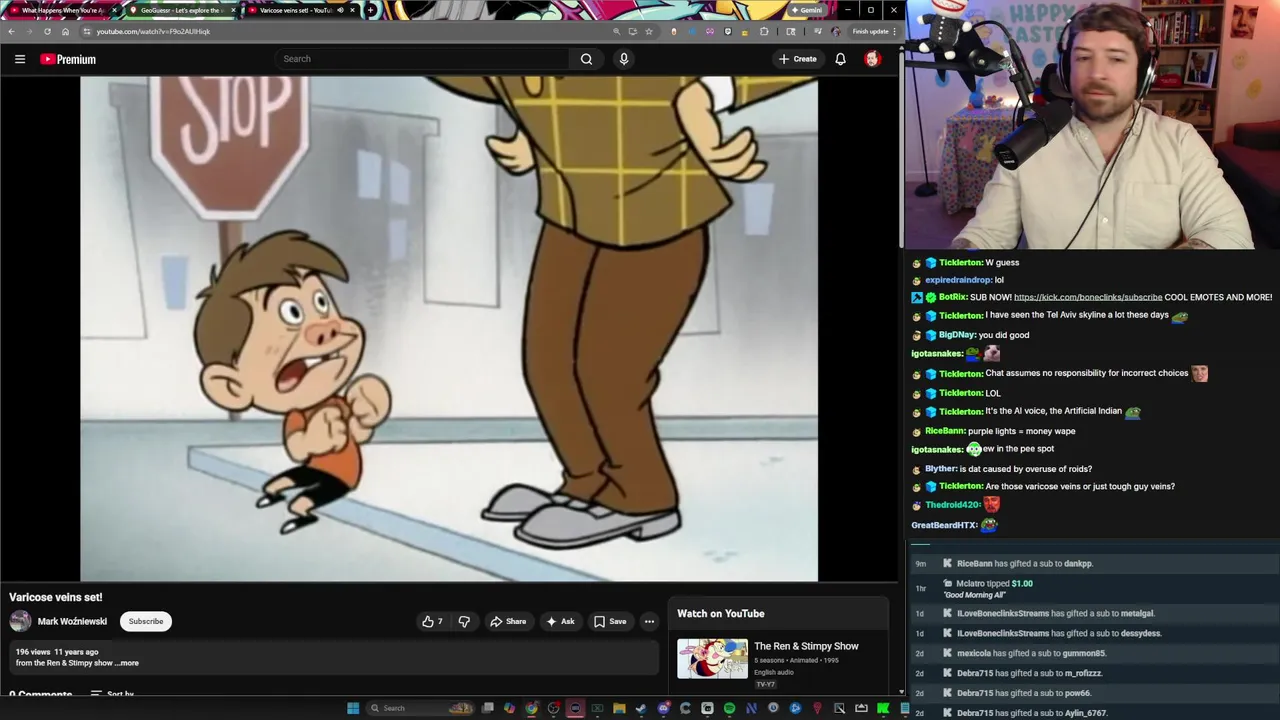This screenshot has width=1280, height=720.
Task: Open the YouTube guide hamburger menu
Action: tap(19, 59)
